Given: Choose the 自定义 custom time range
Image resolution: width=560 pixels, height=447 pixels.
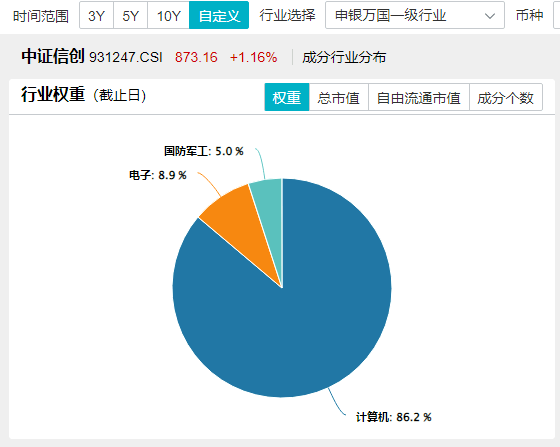Looking at the screenshot, I should 219,15.
